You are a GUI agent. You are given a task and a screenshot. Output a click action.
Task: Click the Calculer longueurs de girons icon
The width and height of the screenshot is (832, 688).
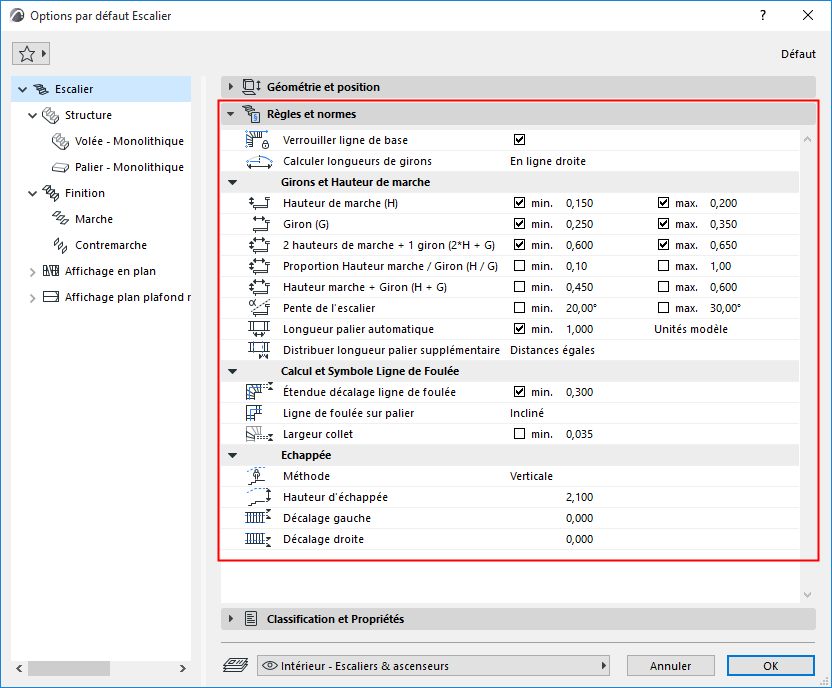[259, 161]
